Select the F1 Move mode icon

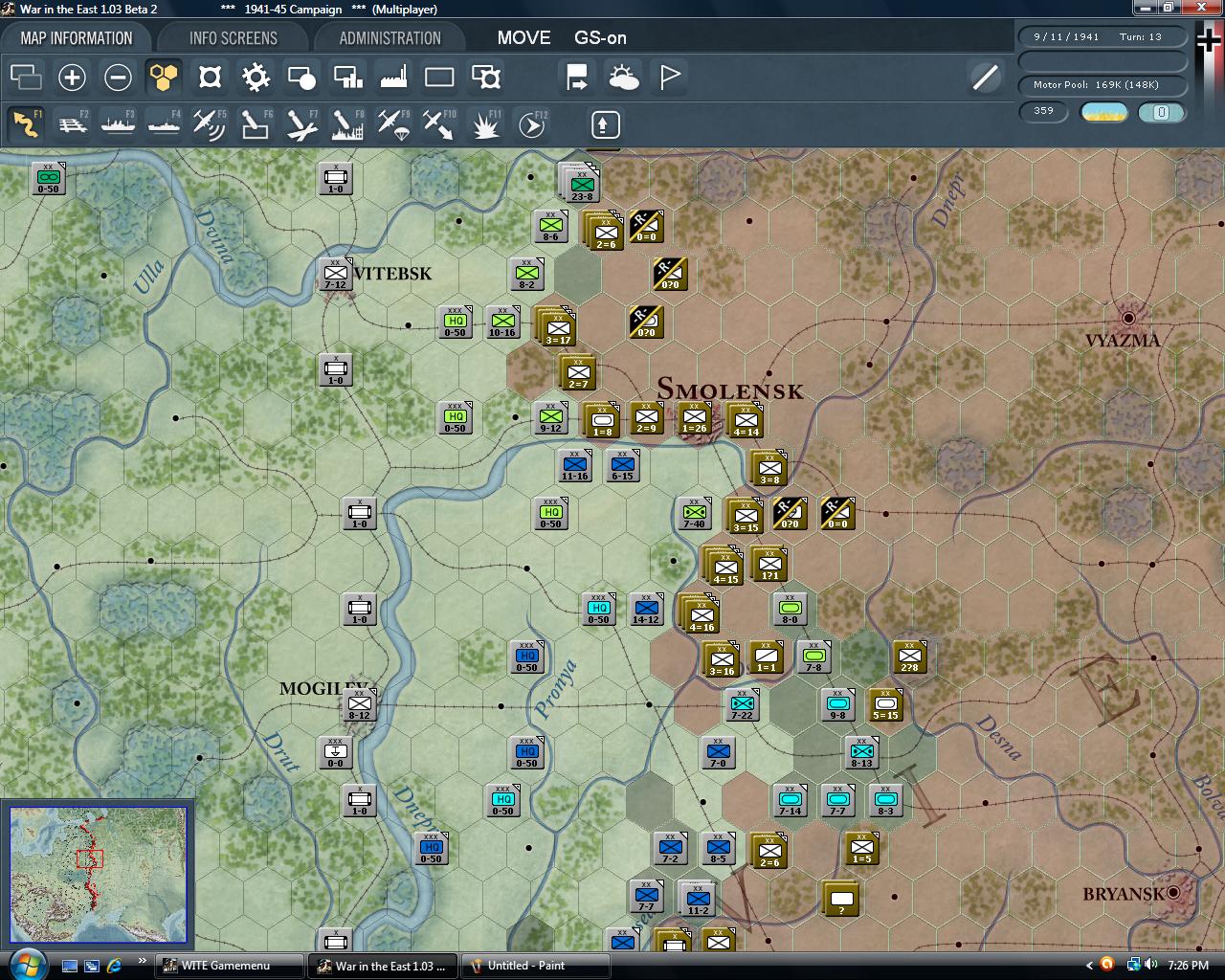tap(26, 124)
